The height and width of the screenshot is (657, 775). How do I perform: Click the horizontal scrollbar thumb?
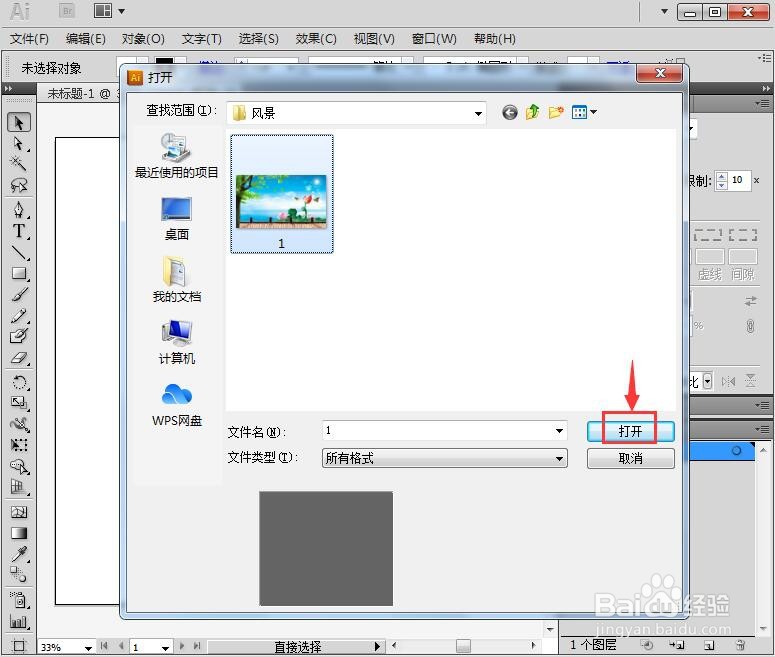coord(463,646)
